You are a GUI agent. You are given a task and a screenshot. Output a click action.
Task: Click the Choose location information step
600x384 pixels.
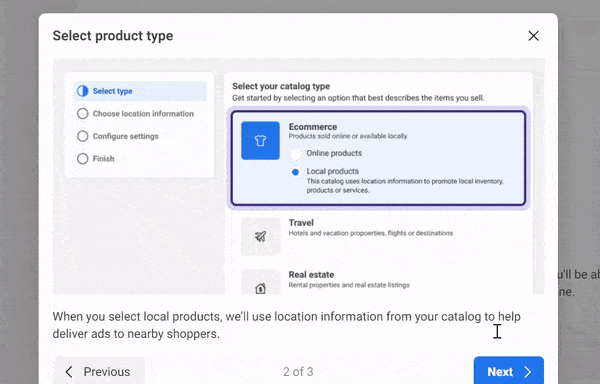click(135, 114)
